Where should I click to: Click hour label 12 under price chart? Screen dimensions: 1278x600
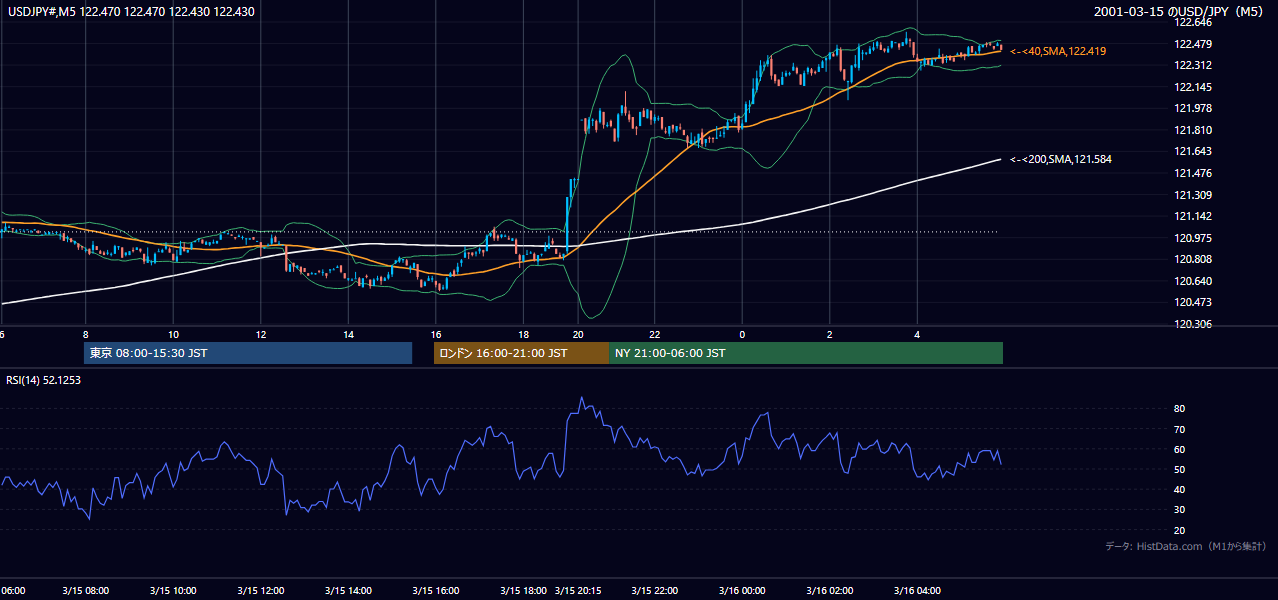pyautogui.click(x=261, y=334)
